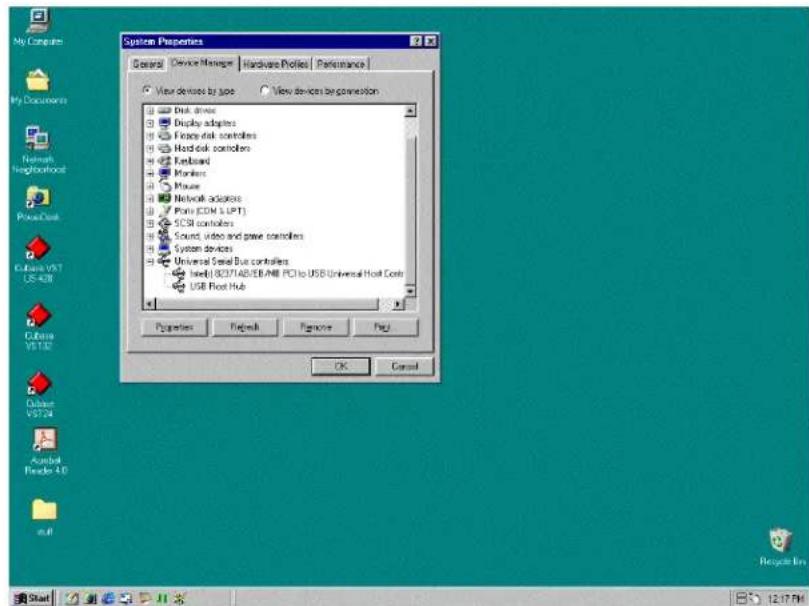Screen dimensions: 809x606
Task: Select View devices by type radio button
Action: [x=148, y=91]
